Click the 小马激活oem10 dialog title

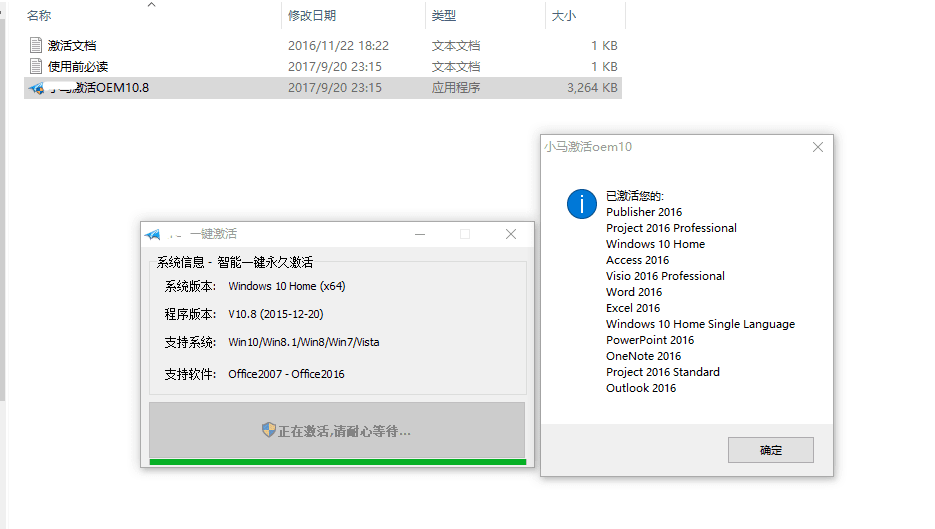588,147
